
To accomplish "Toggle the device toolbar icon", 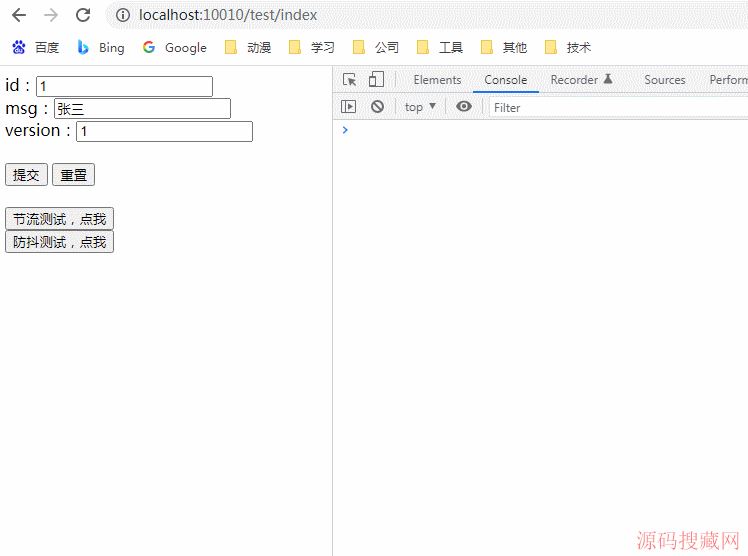I will pos(376,80).
